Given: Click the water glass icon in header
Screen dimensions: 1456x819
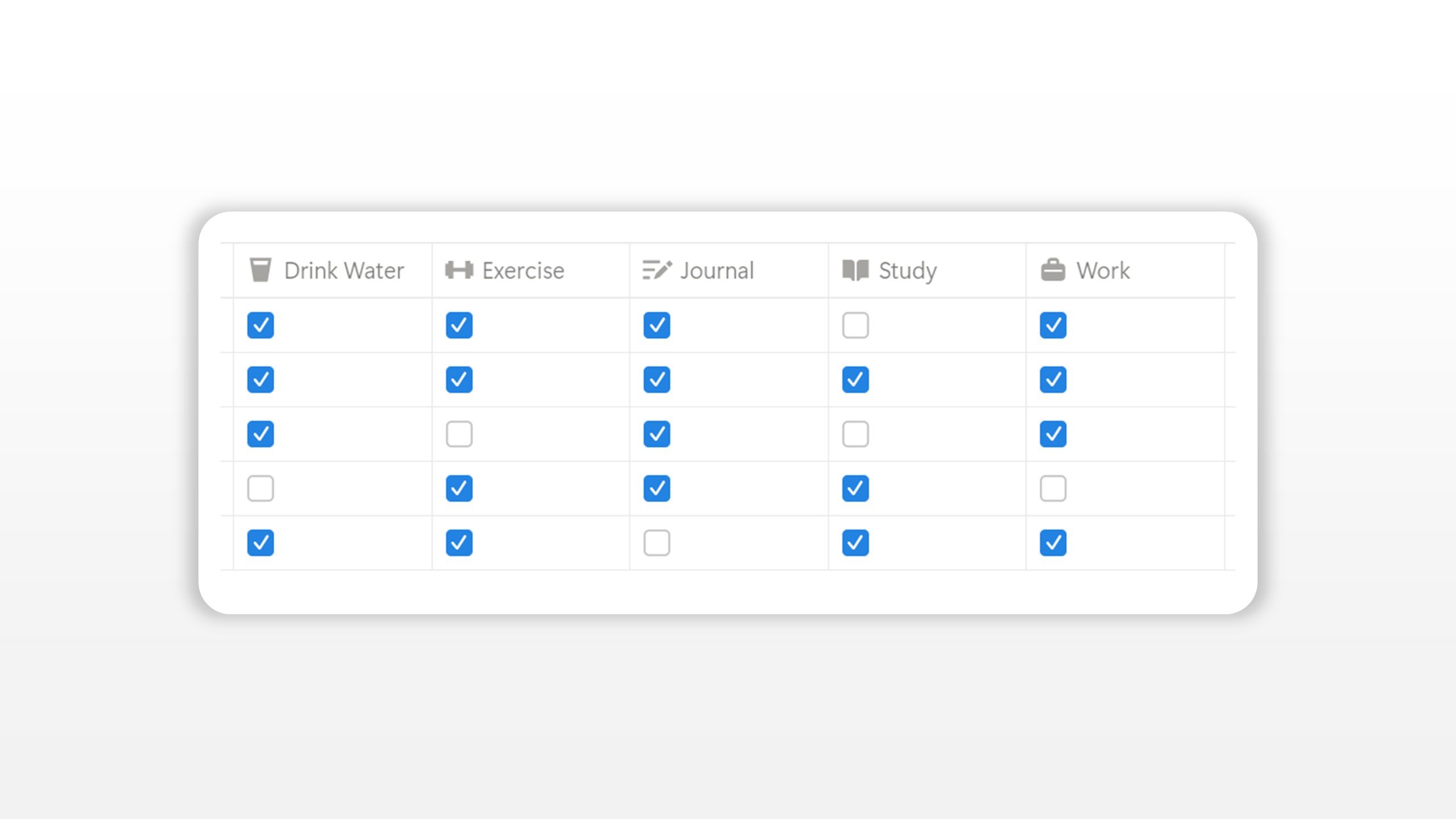Looking at the screenshot, I should pyautogui.click(x=260, y=270).
